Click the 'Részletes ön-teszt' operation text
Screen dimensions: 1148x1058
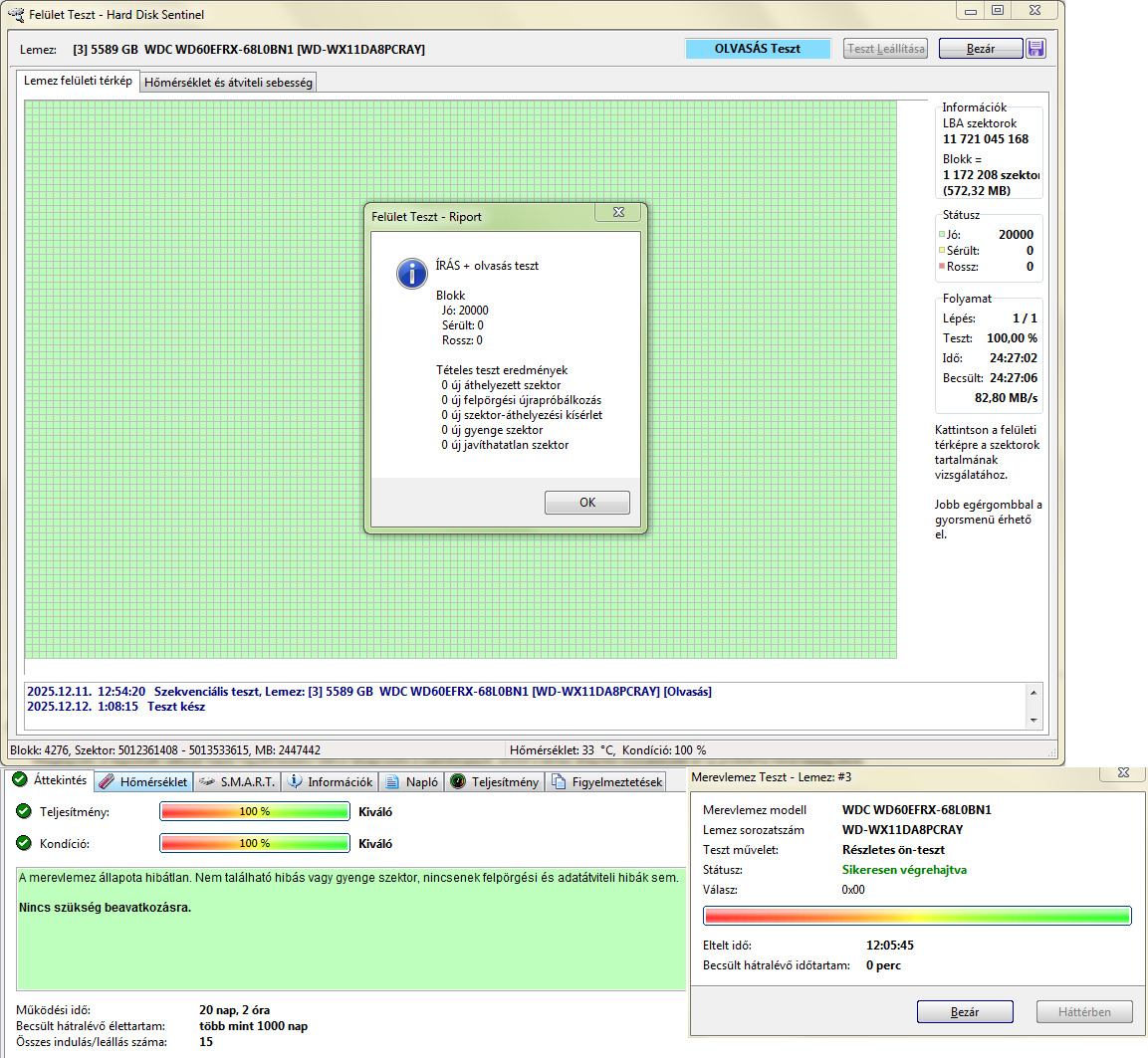coord(893,850)
